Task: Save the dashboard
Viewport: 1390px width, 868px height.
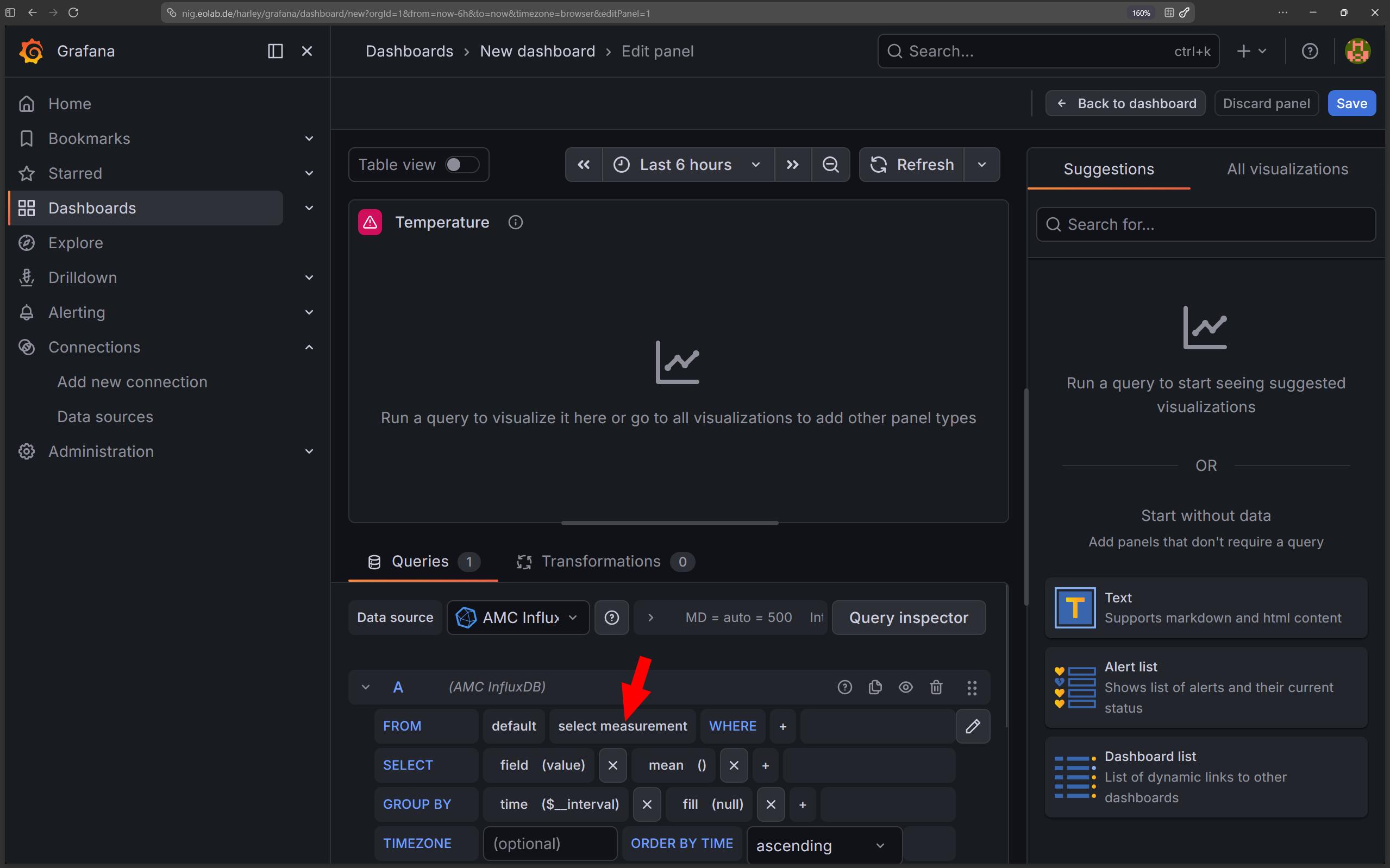Action: tap(1351, 103)
